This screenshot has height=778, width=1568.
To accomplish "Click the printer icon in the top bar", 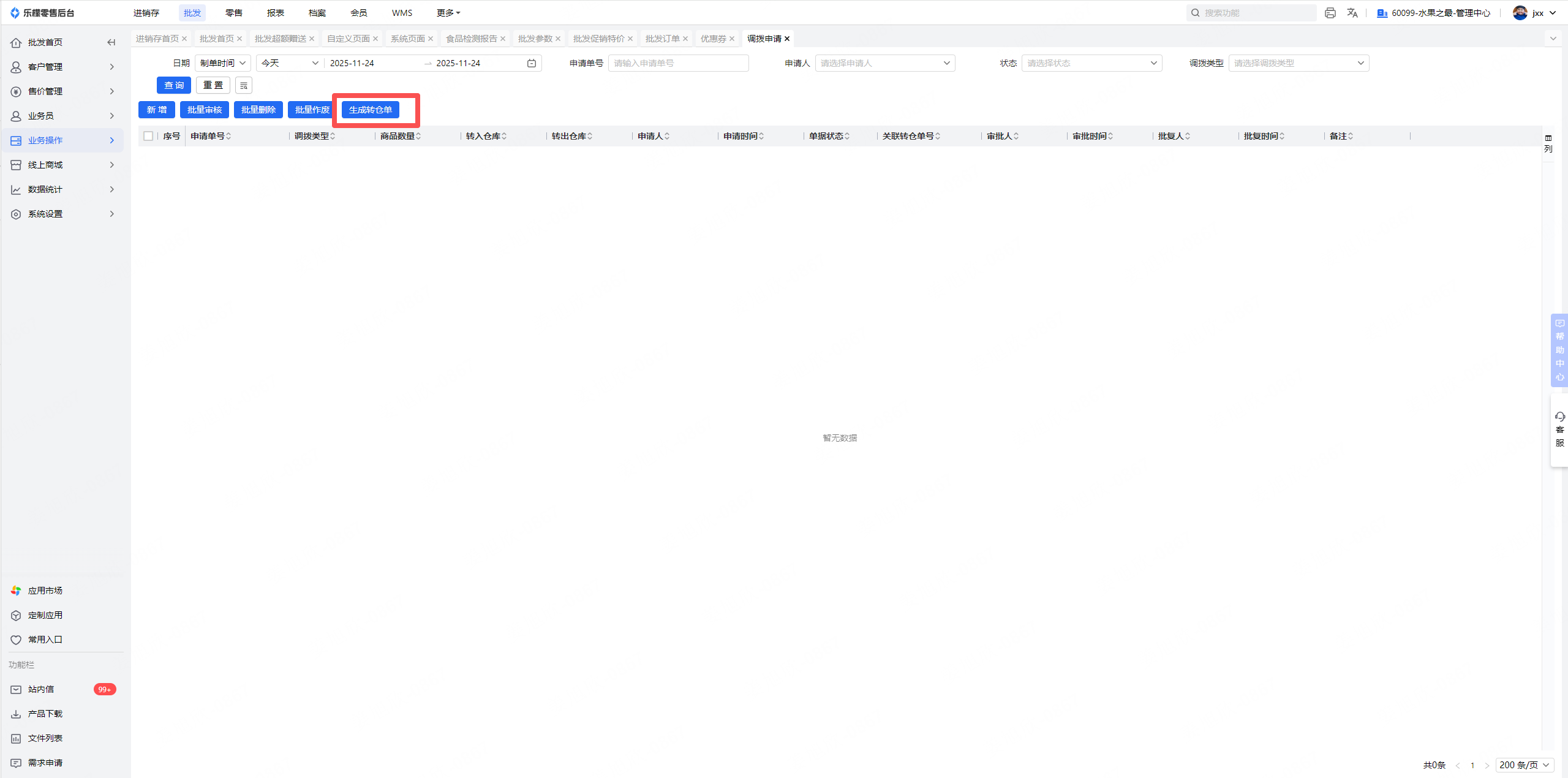I will tap(1330, 13).
